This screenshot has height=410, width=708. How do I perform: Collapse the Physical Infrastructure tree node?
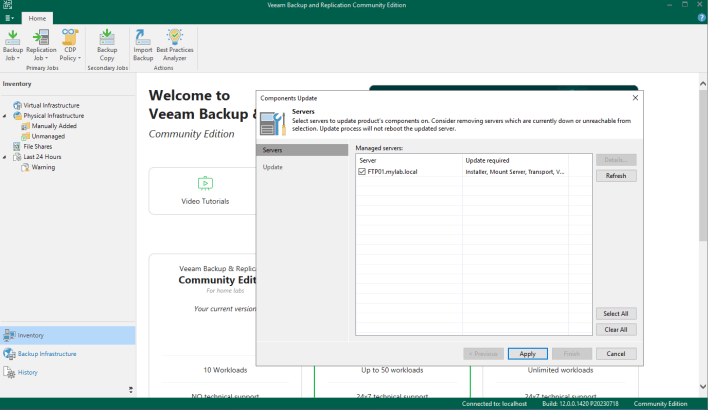point(5,116)
